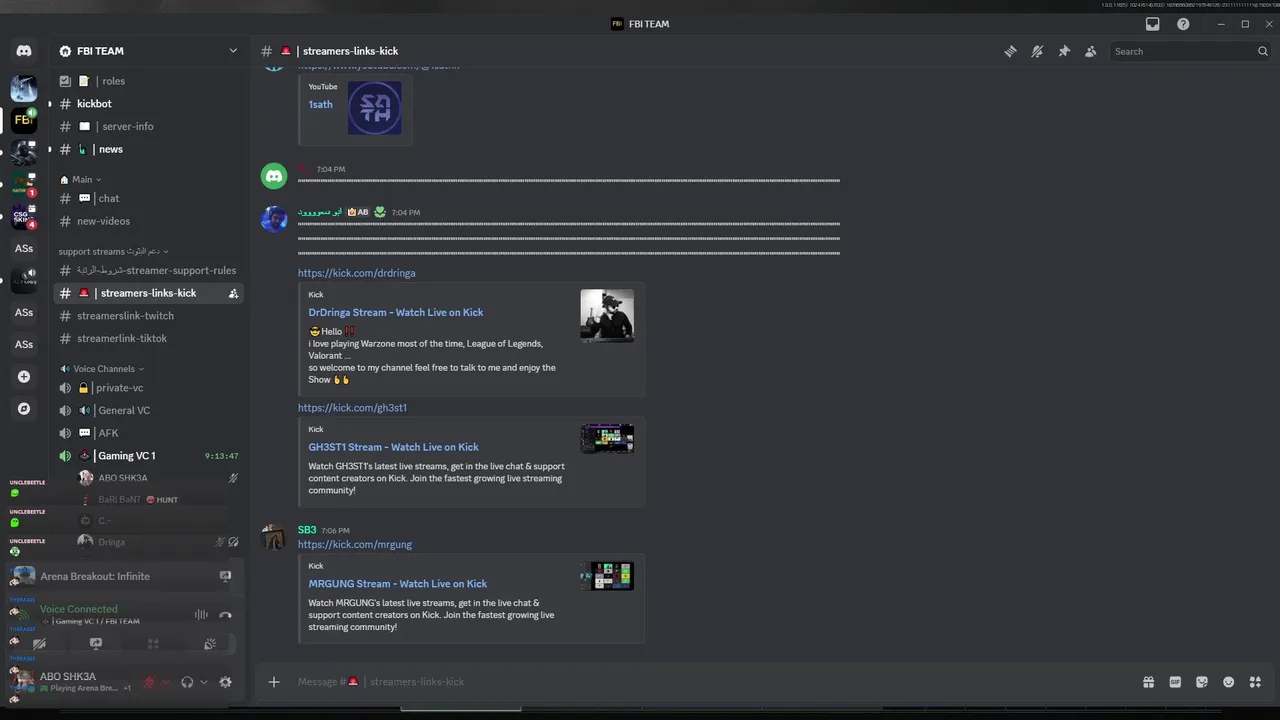Open the kick.com/mrgung link
The width and height of the screenshot is (1280, 720).
pyautogui.click(x=355, y=545)
